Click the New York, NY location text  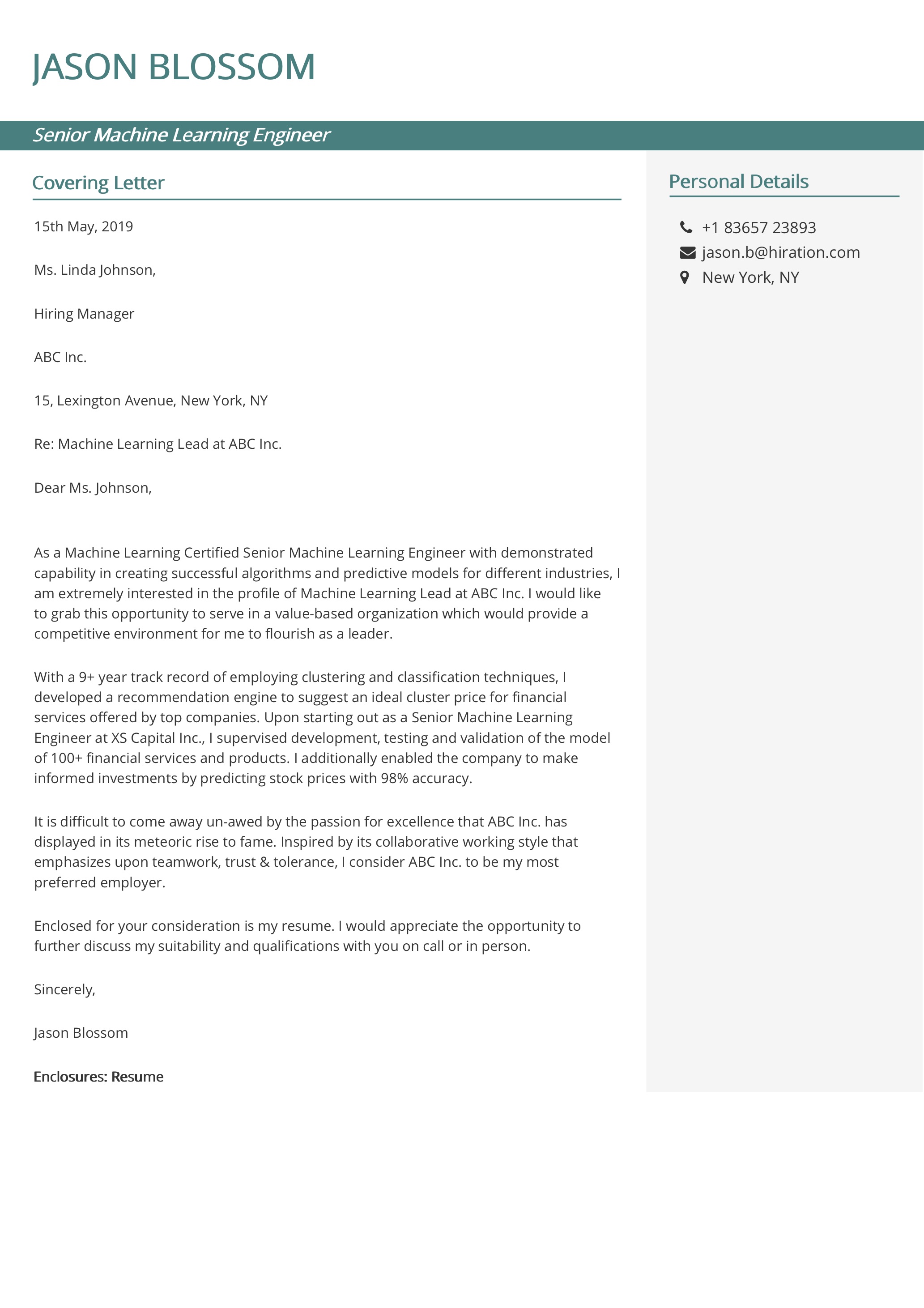(750, 277)
